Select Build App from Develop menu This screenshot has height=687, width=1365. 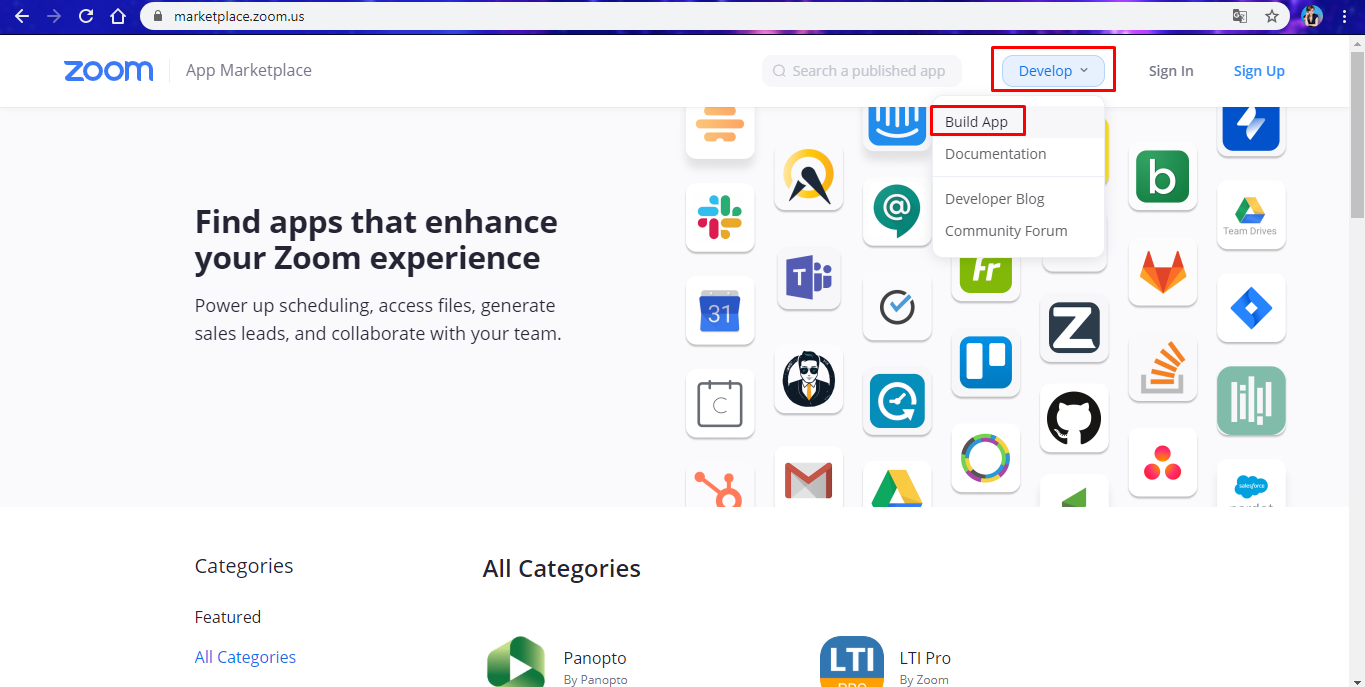pyautogui.click(x=976, y=122)
